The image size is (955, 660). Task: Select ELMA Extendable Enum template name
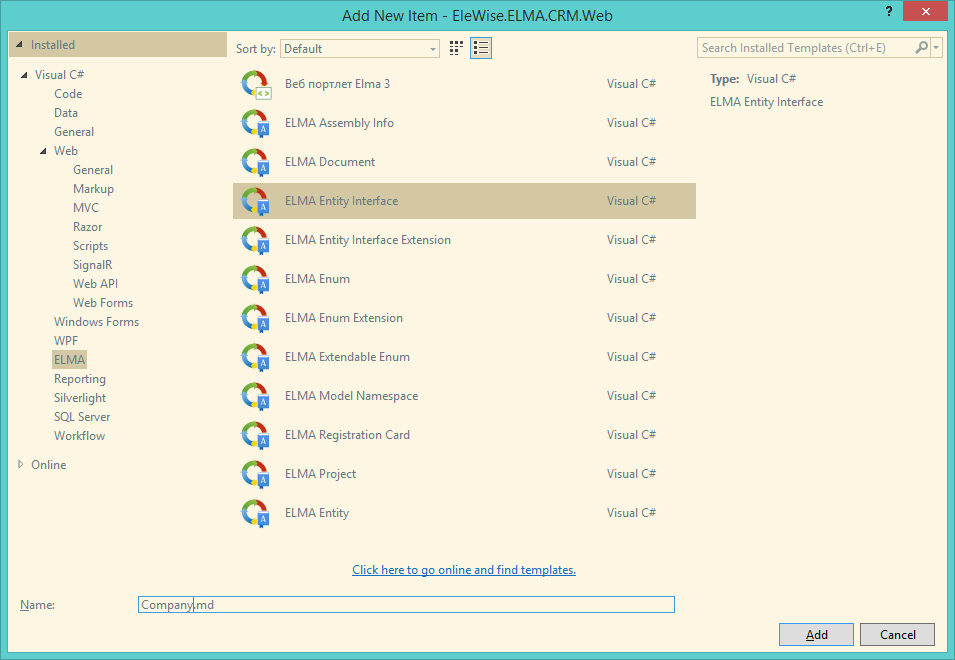coord(347,357)
